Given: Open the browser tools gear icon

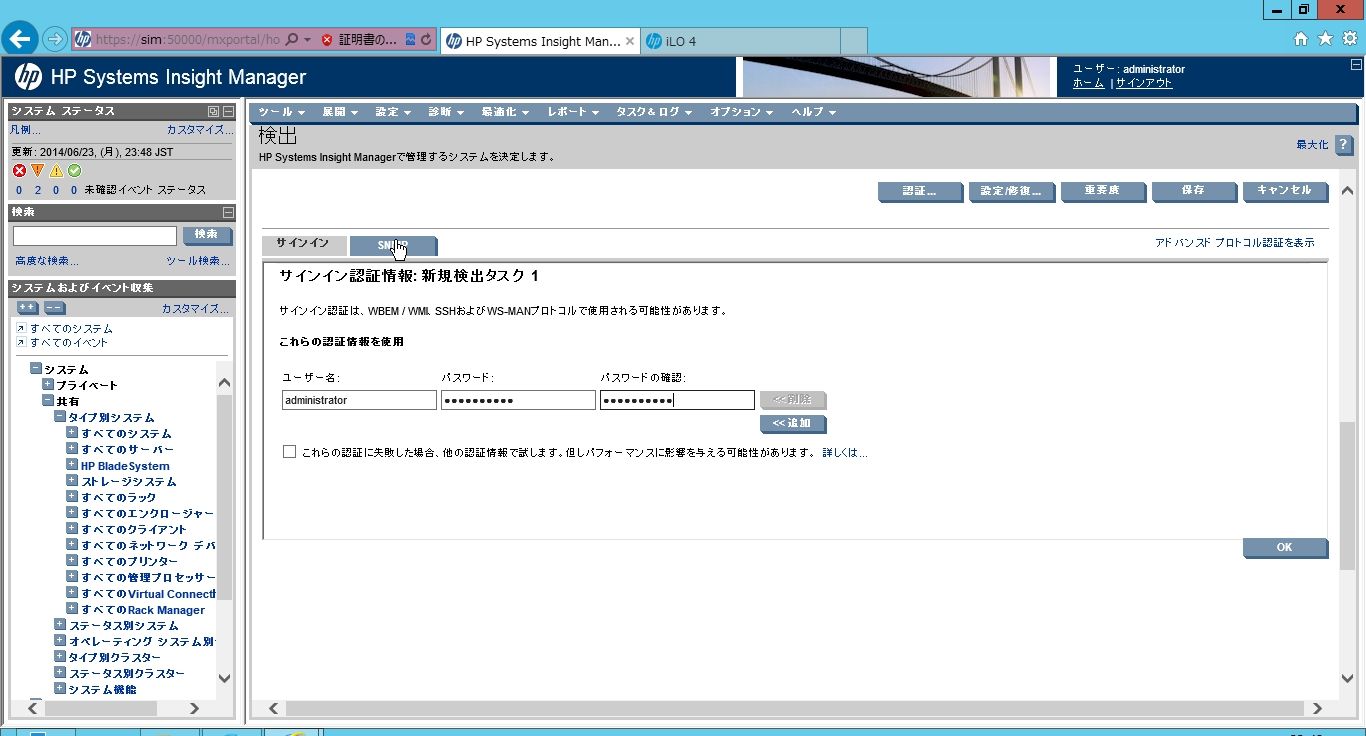Looking at the screenshot, I should 1349,39.
